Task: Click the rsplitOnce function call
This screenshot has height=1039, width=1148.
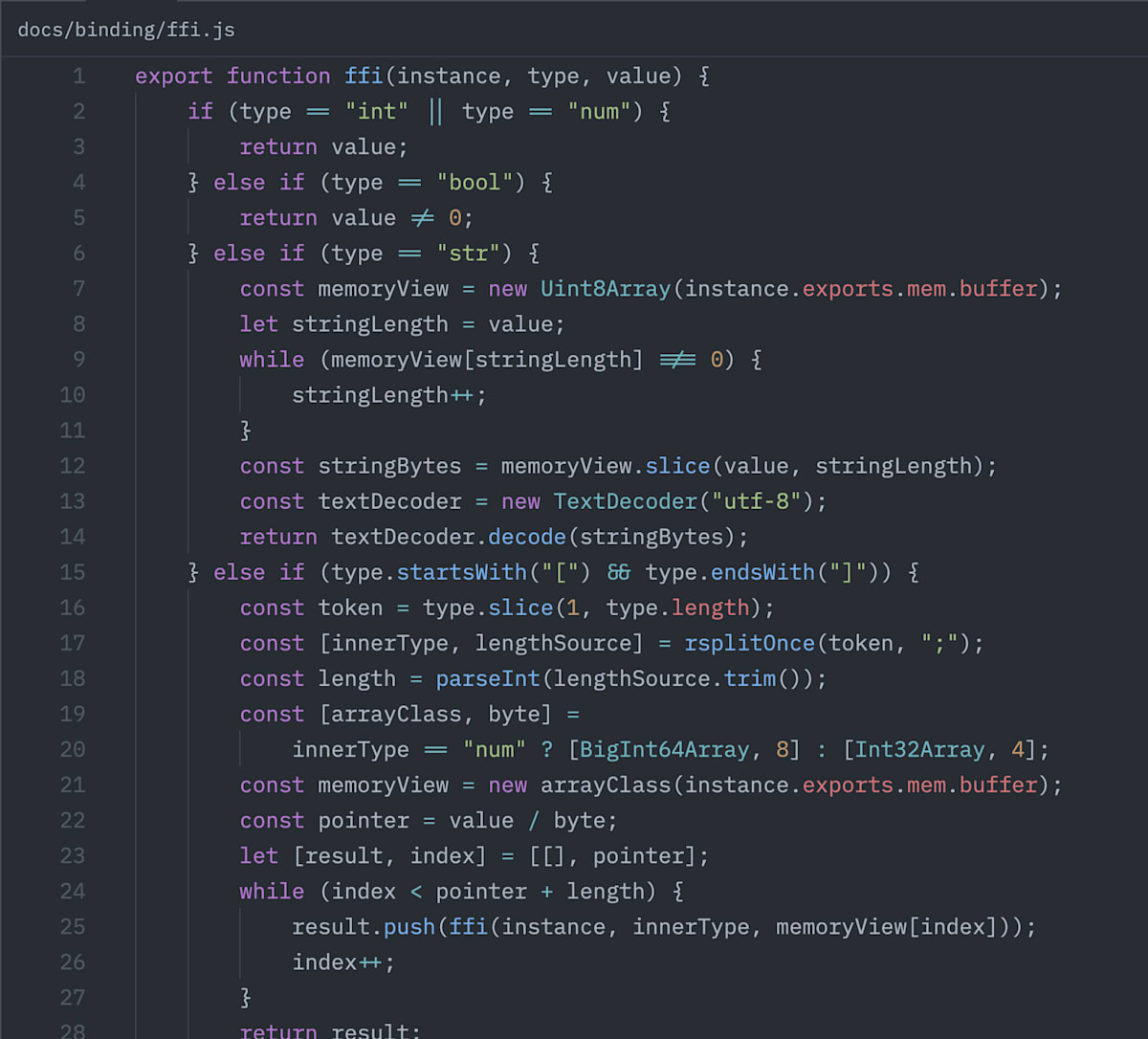Action: [749, 642]
